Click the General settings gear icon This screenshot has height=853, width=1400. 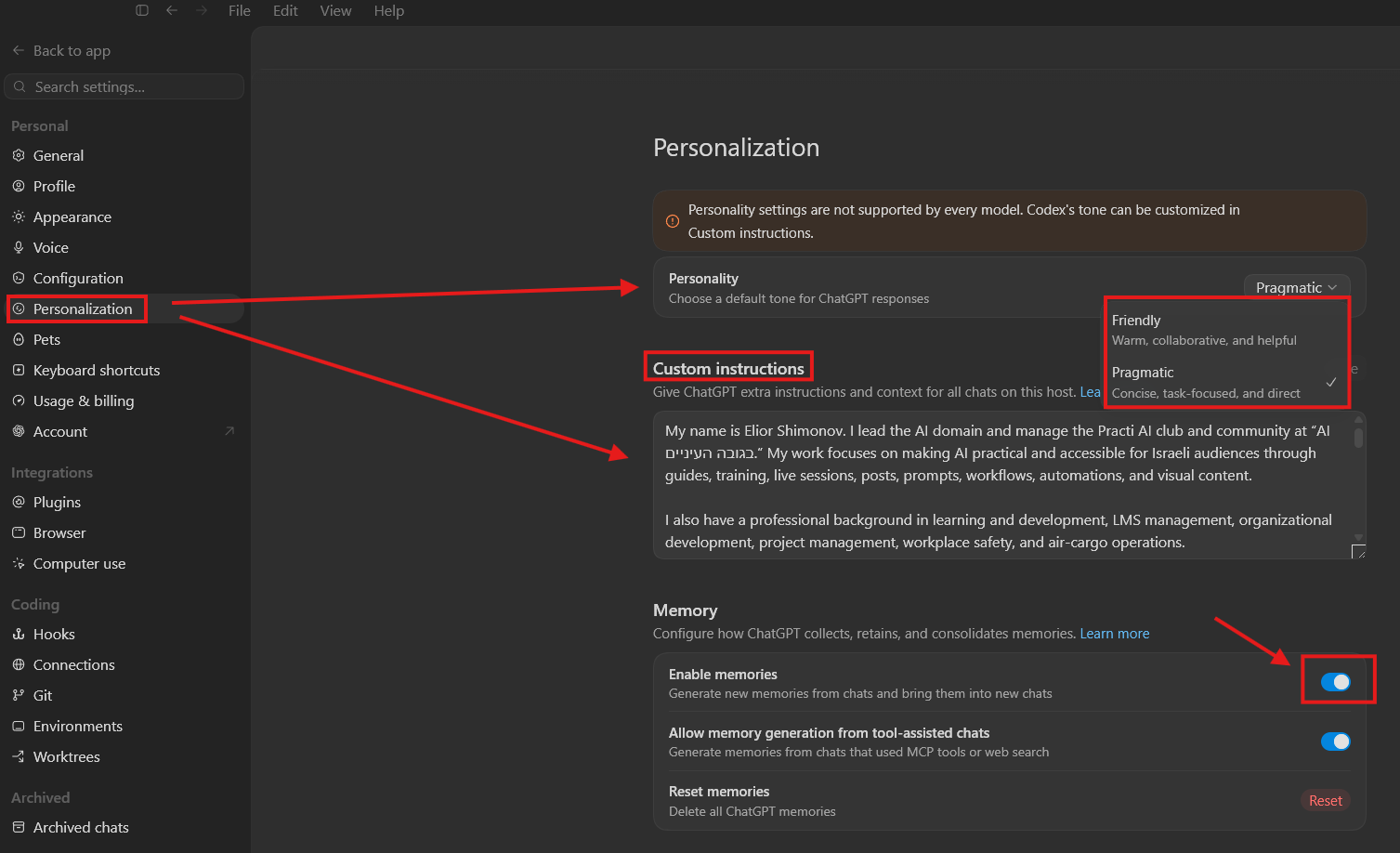[19, 155]
